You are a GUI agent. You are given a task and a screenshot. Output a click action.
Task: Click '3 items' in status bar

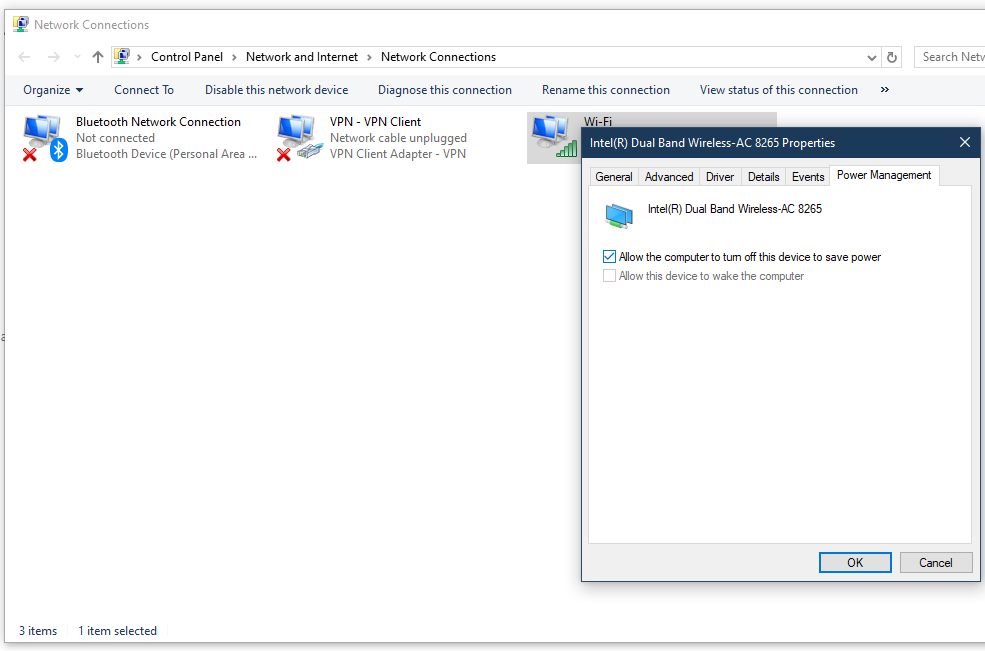click(x=38, y=631)
